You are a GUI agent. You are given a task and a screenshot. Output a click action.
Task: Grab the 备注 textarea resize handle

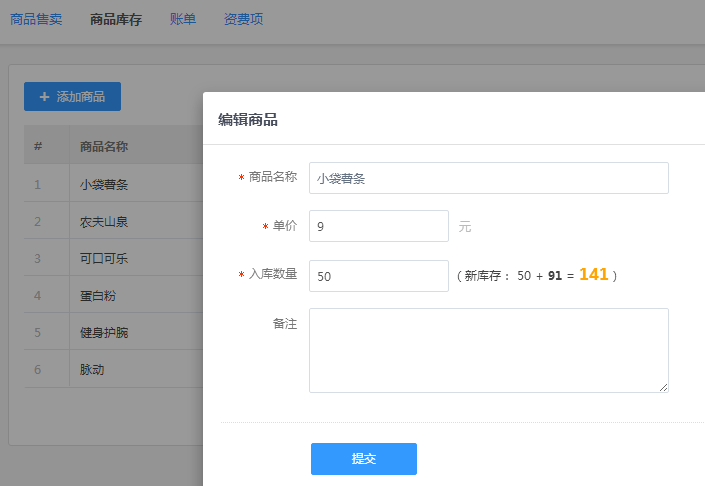point(663,387)
